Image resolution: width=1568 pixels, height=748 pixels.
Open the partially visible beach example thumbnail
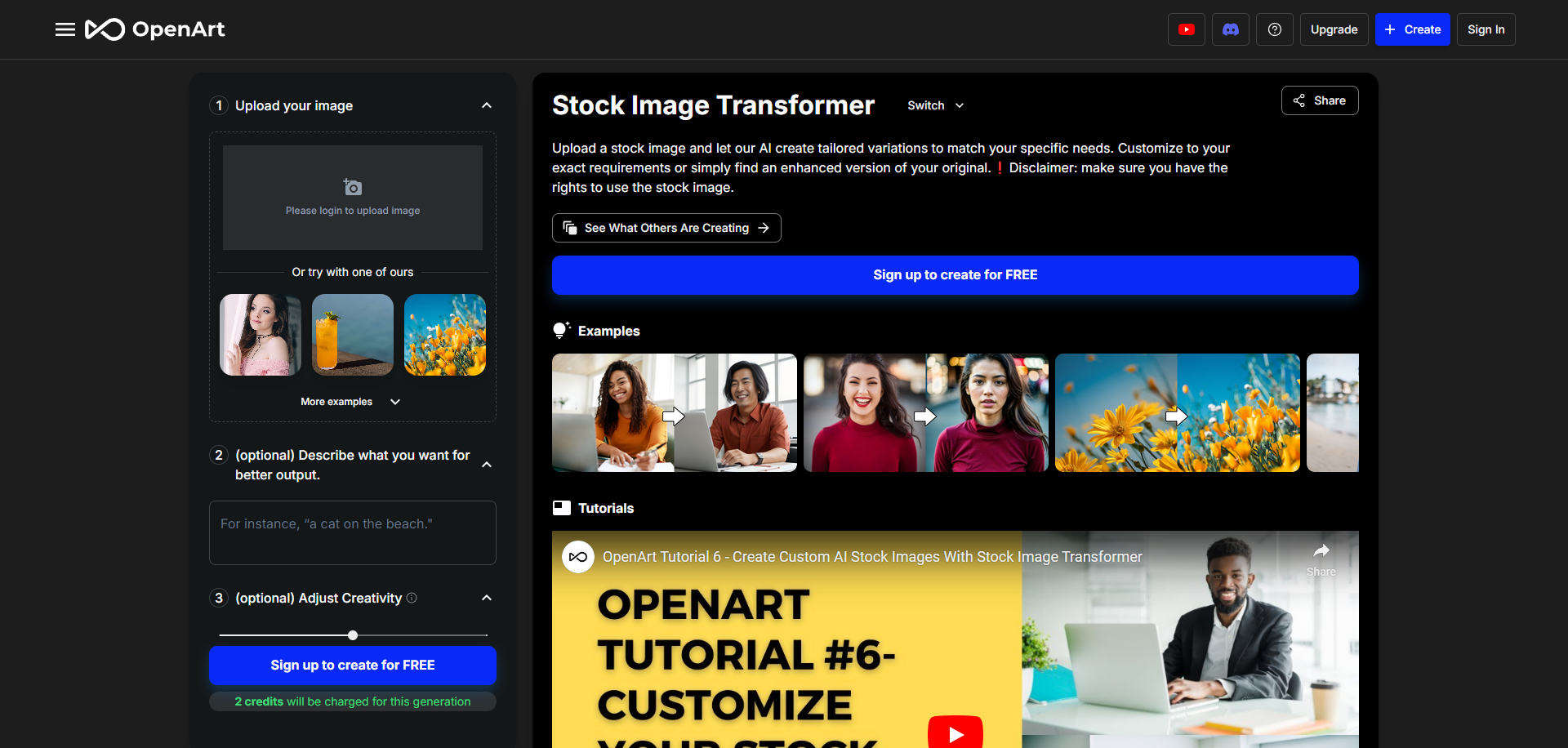(x=1333, y=412)
